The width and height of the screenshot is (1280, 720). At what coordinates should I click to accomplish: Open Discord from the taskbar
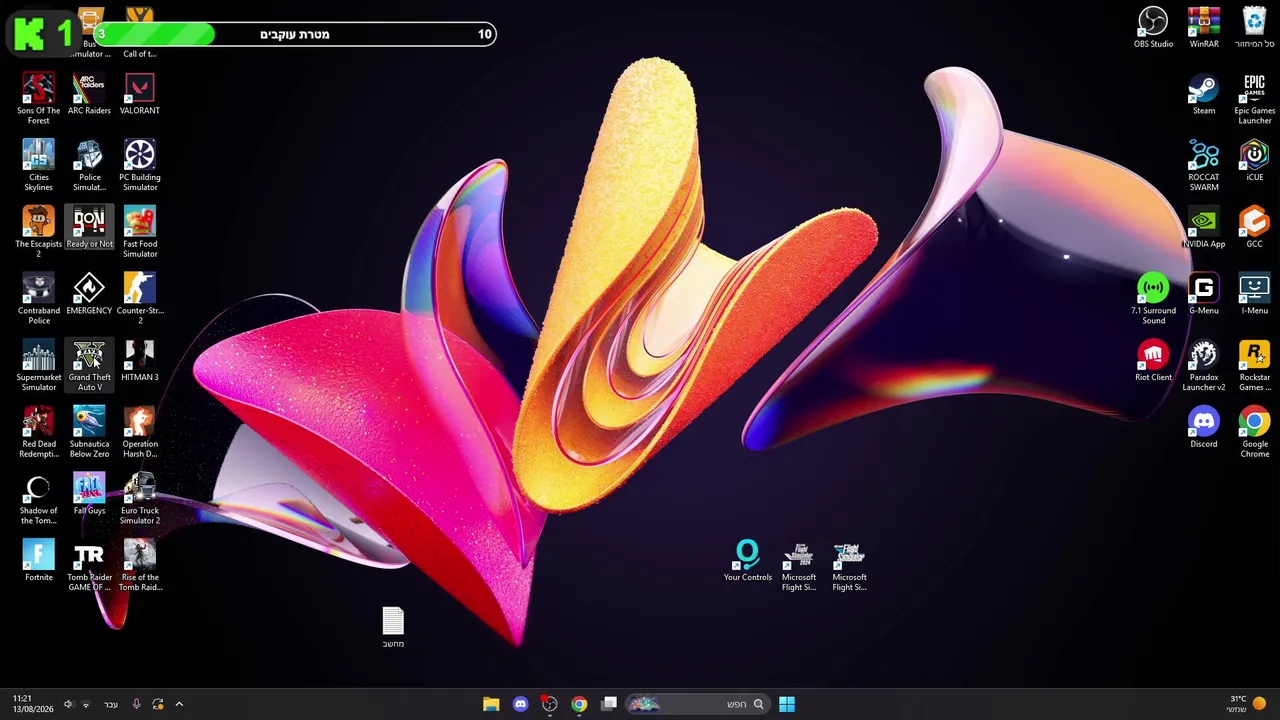(520, 704)
